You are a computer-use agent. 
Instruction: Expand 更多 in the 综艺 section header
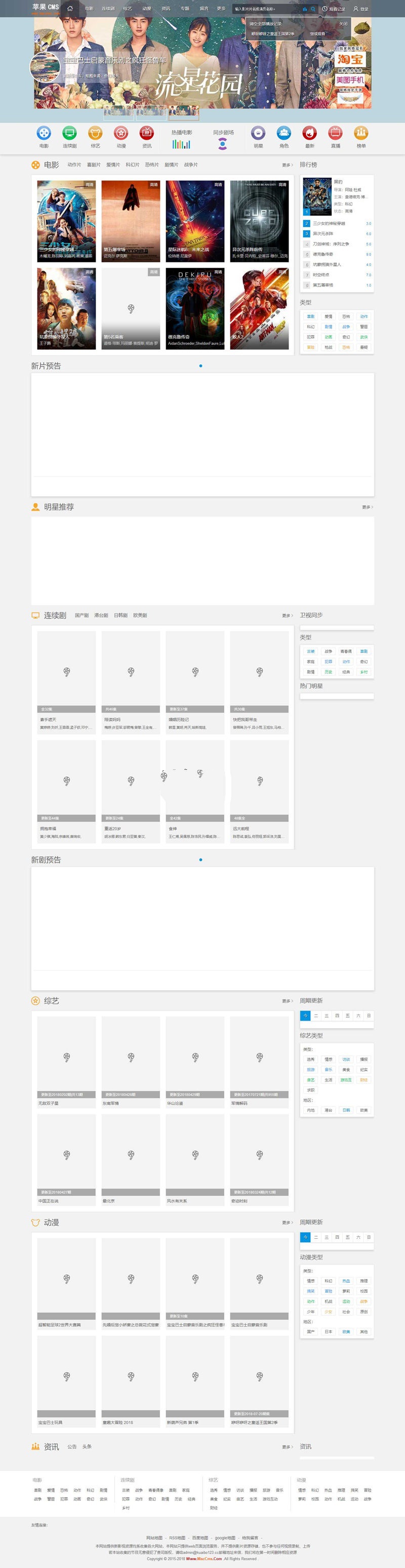tap(288, 1001)
